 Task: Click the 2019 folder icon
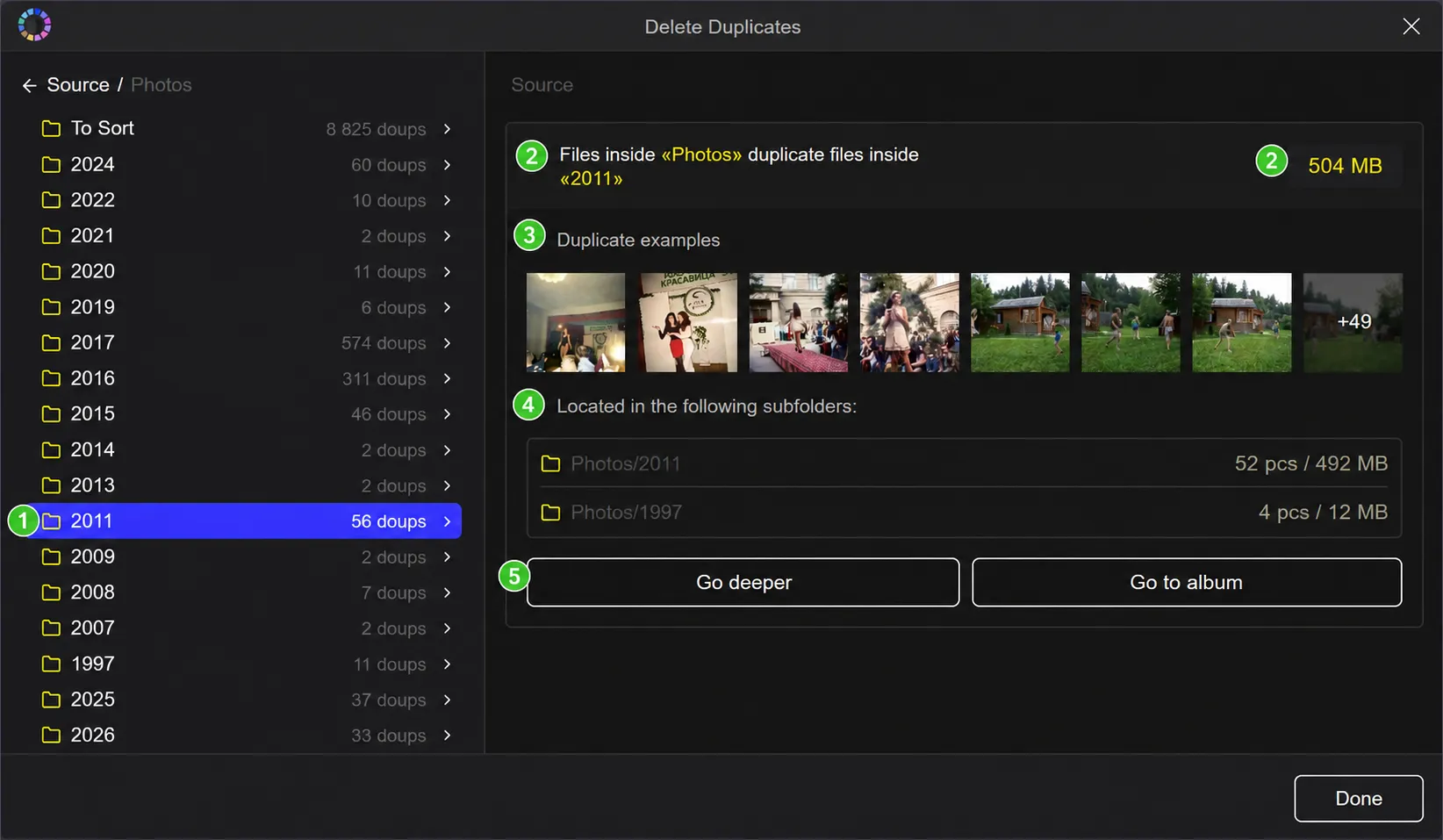pos(52,307)
